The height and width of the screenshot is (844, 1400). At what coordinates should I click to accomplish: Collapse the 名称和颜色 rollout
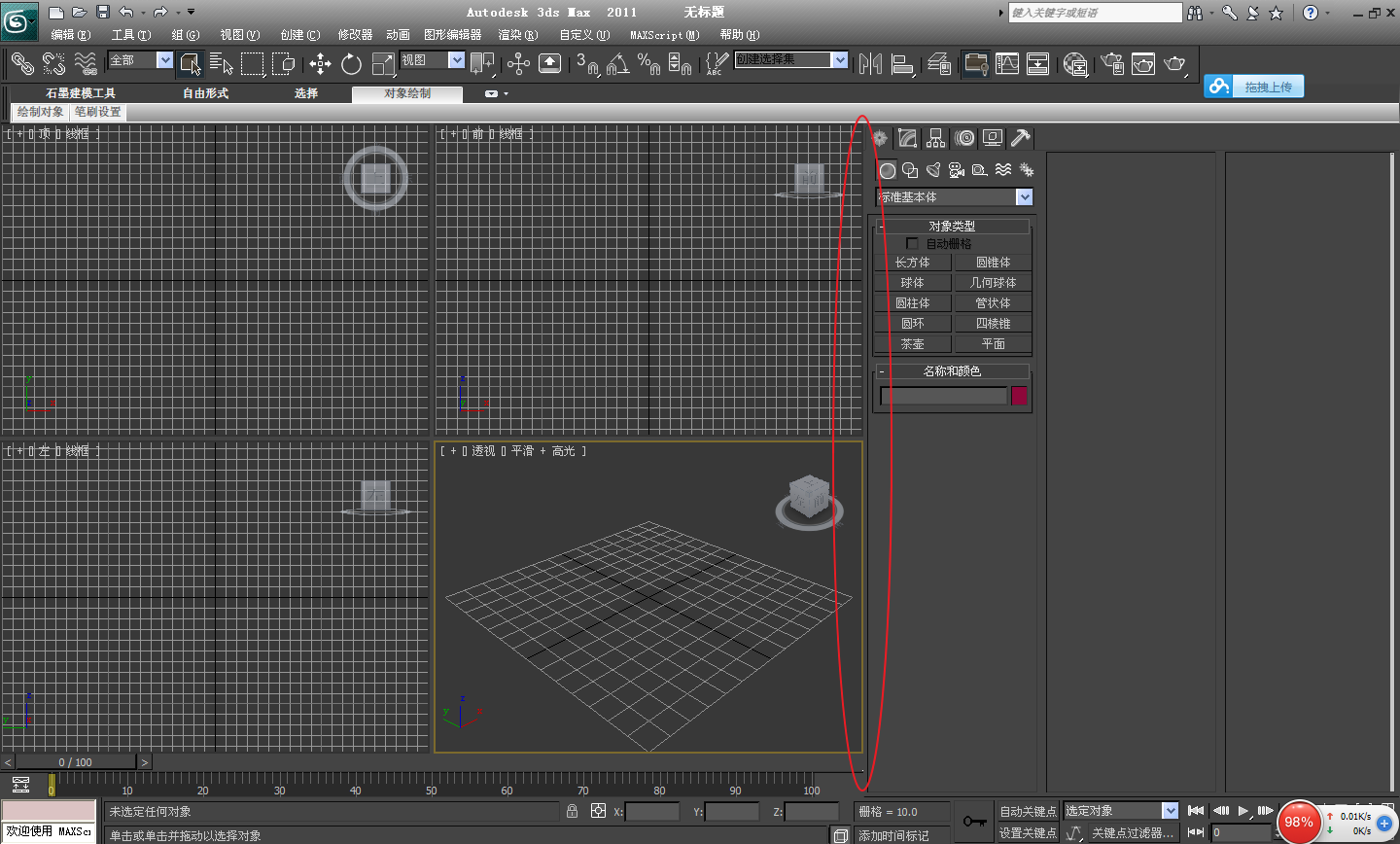coord(952,371)
